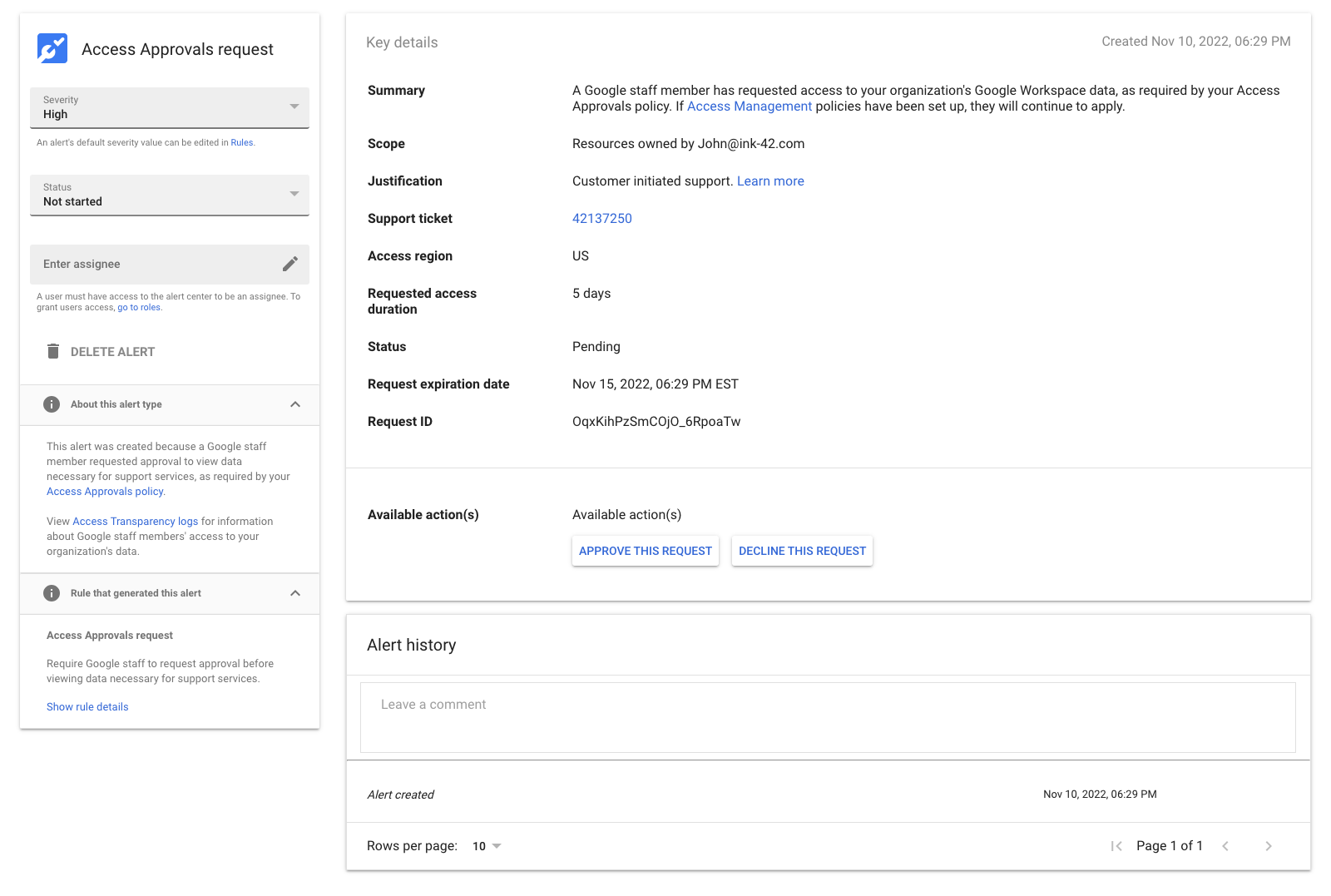This screenshot has width=1331, height=896.
Task: Approve this request
Action: pos(646,551)
